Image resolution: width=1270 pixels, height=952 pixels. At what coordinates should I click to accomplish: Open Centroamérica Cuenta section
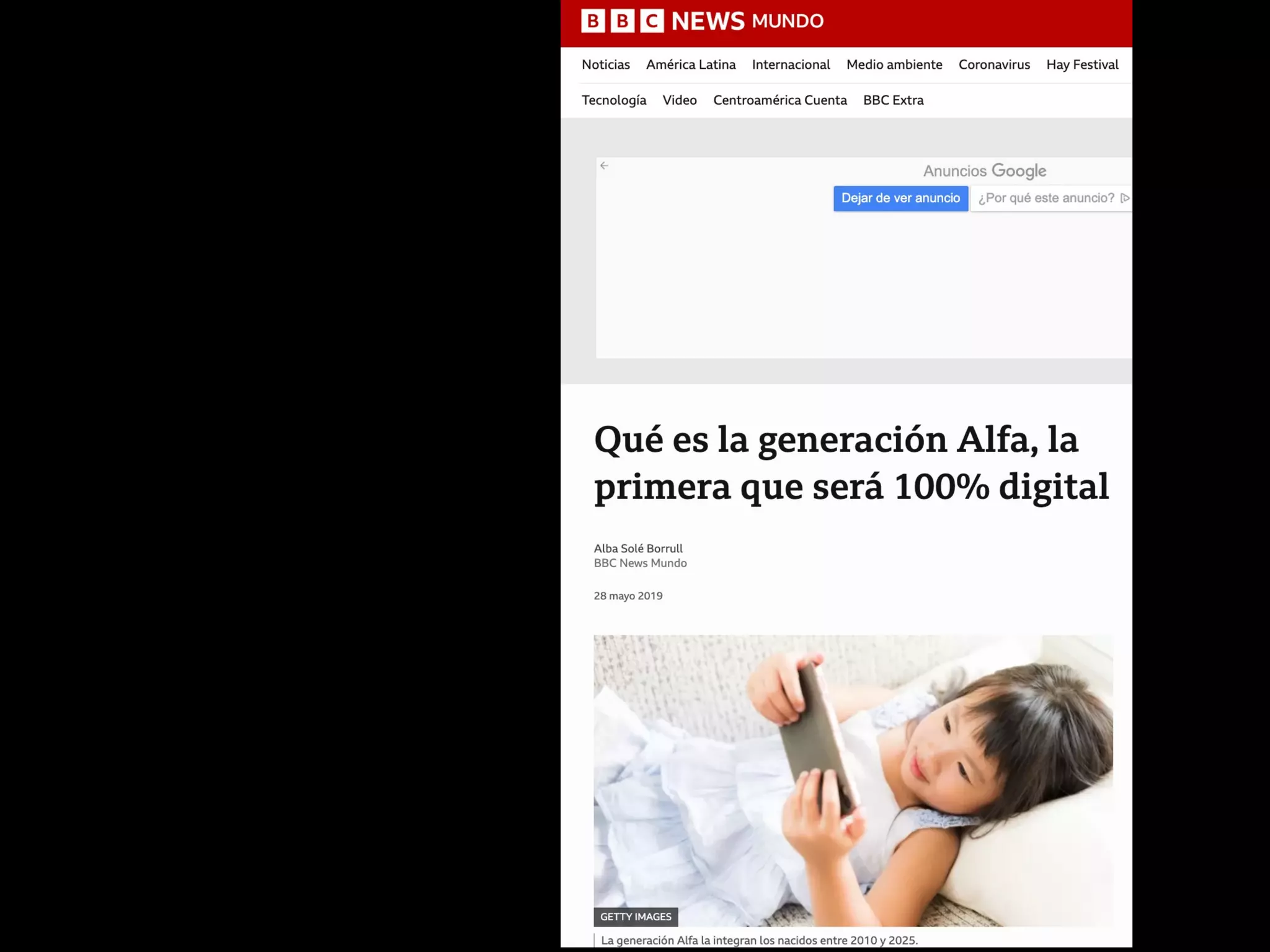click(779, 100)
